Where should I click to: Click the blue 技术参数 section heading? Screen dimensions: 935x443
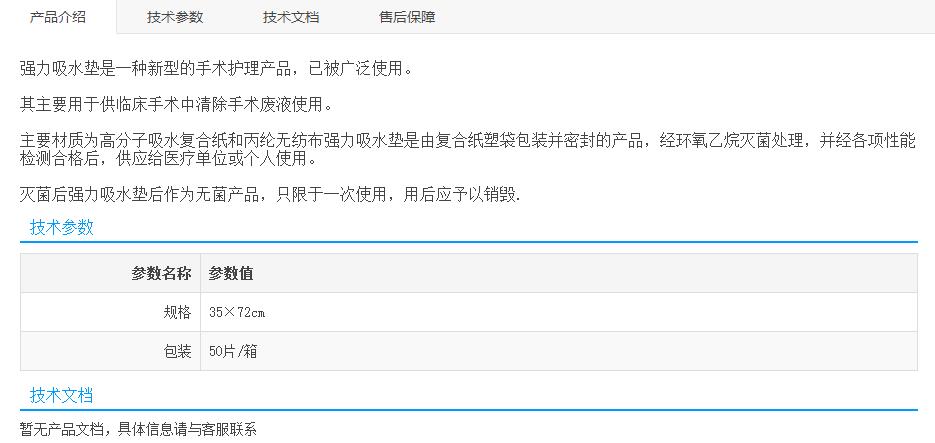(x=62, y=227)
